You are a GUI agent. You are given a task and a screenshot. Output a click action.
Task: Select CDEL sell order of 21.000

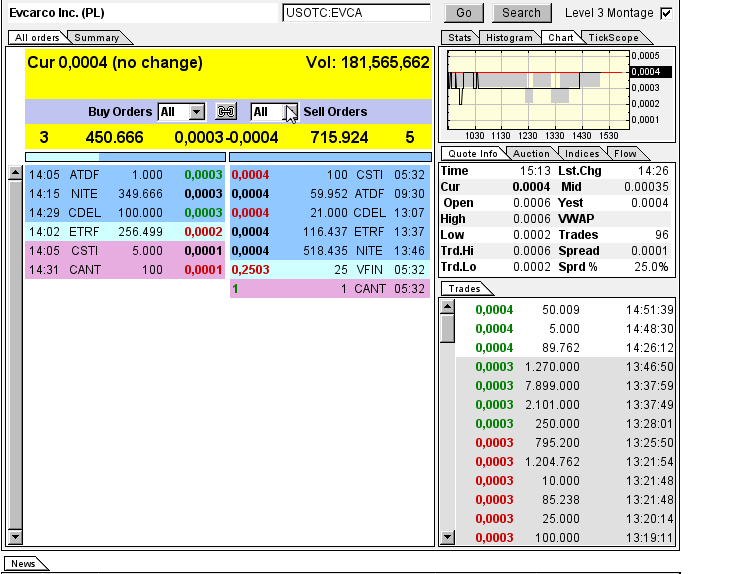click(x=330, y=213)
